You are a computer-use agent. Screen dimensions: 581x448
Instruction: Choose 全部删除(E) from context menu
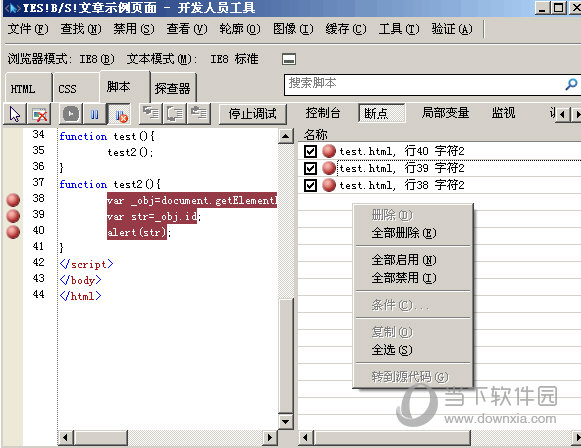[x=412, y=233]
